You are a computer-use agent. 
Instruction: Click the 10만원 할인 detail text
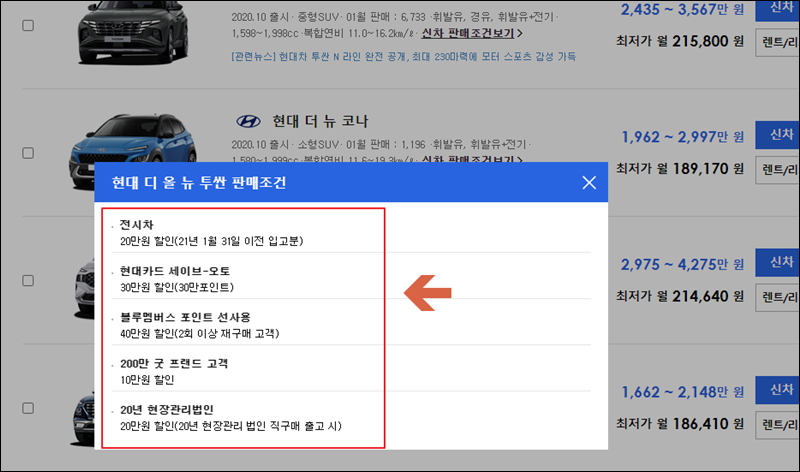coord(147,380)
